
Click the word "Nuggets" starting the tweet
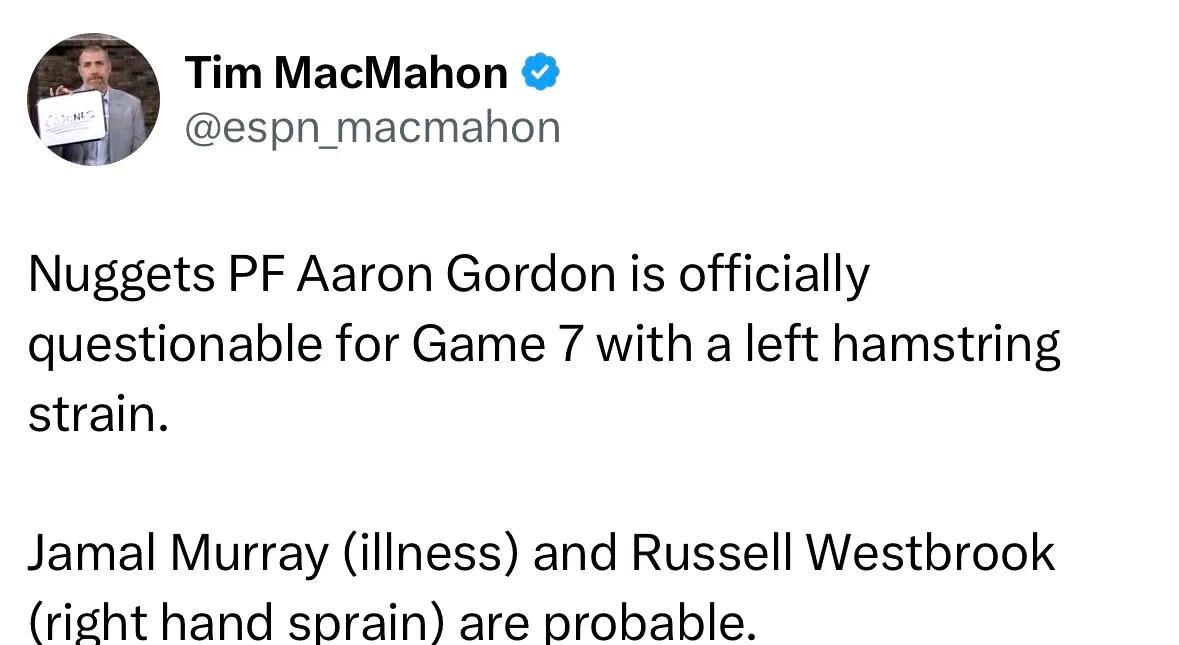click(122, 277)
